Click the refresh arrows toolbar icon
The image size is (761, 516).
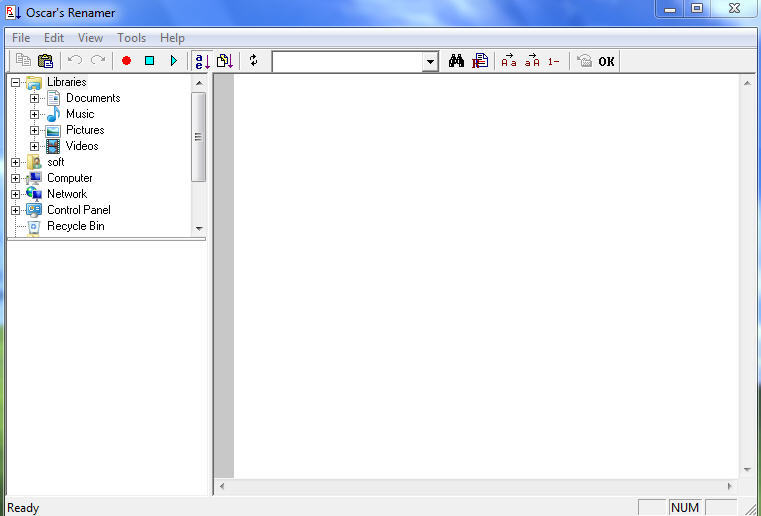click(253, 61)
